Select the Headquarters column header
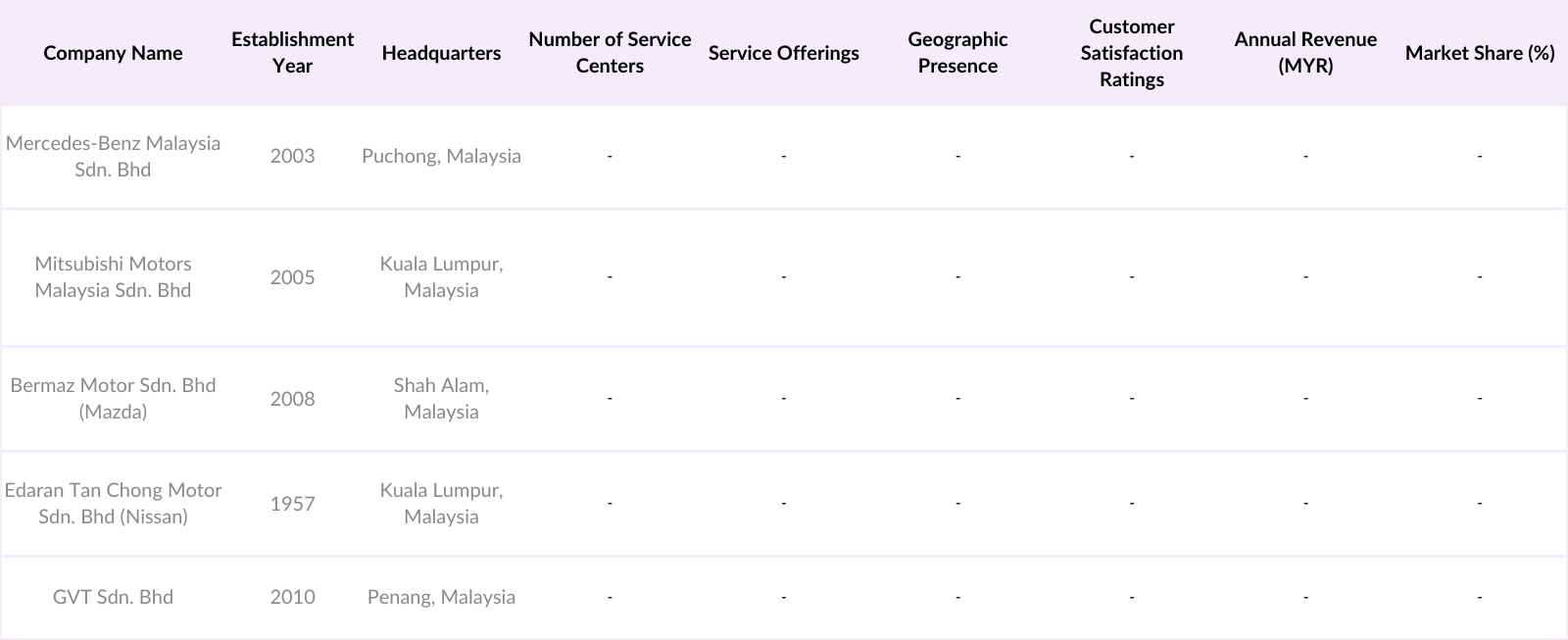 441,53
